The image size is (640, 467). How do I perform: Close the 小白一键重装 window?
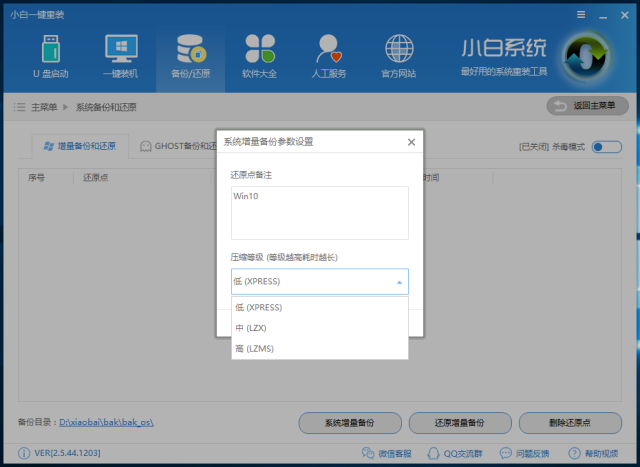tap(624, 15)
